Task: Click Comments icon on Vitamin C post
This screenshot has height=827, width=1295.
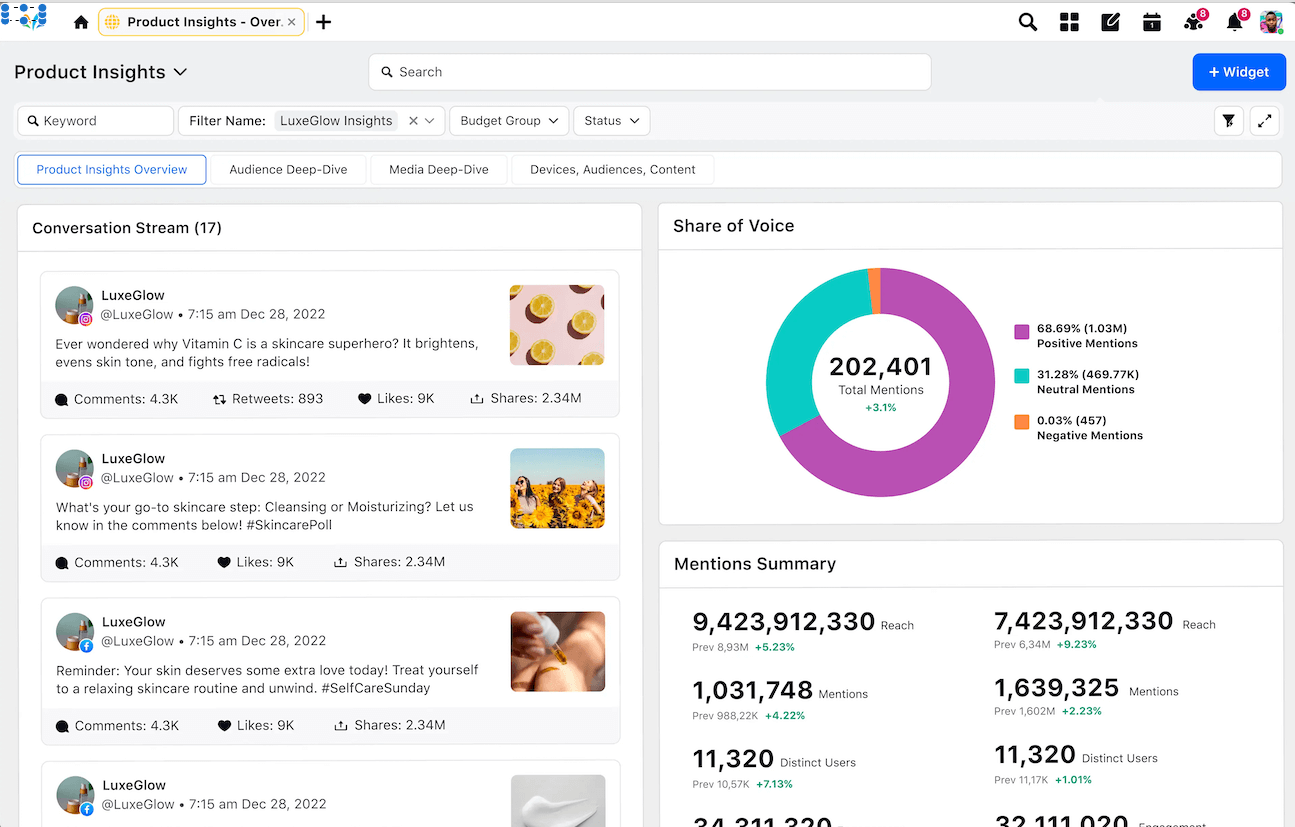Action: pyautogui.click(x=62, y=399)
